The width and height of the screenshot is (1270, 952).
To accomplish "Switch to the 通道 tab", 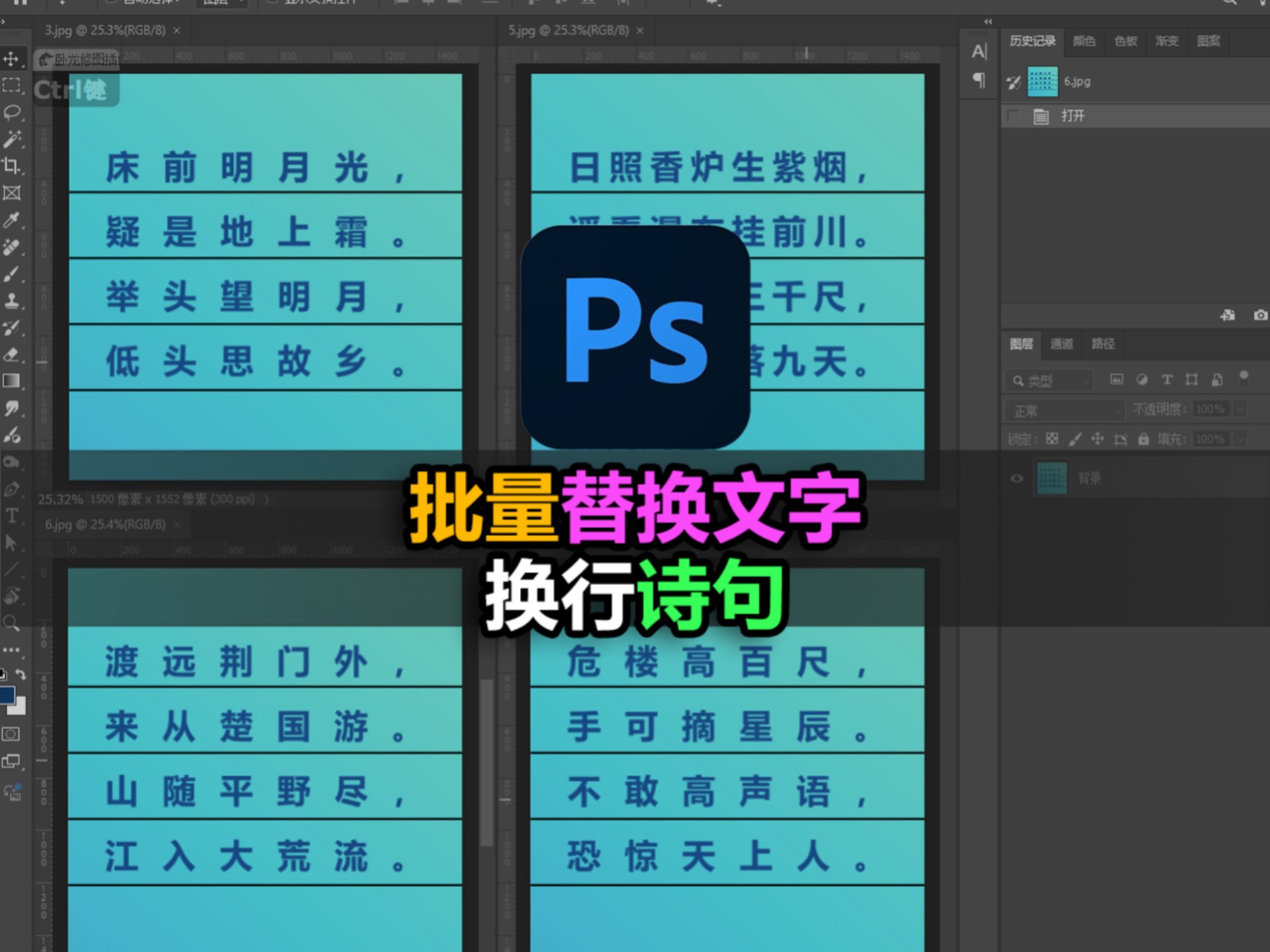I will [1062, 344].
